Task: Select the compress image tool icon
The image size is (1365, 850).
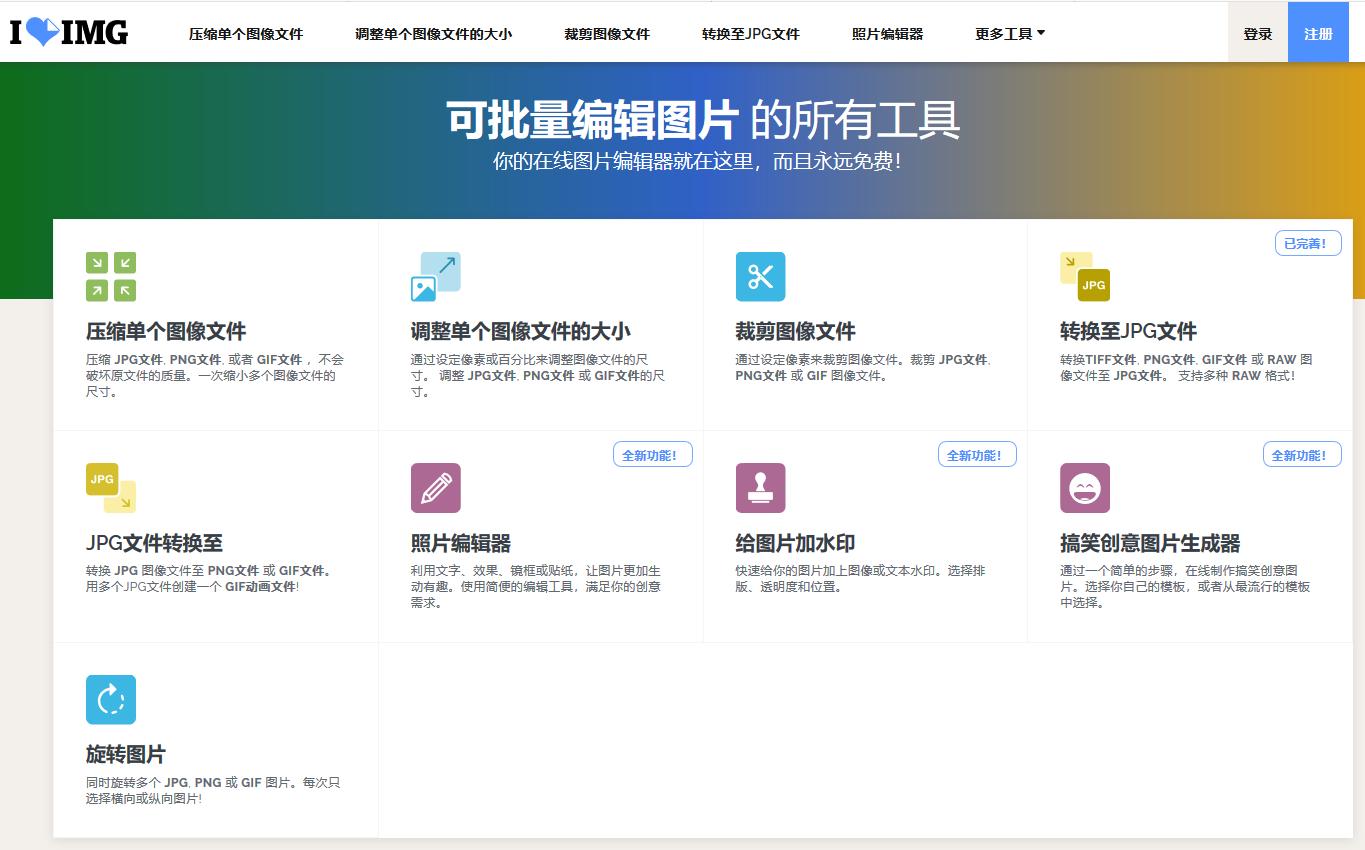Action: click(110, 277)
